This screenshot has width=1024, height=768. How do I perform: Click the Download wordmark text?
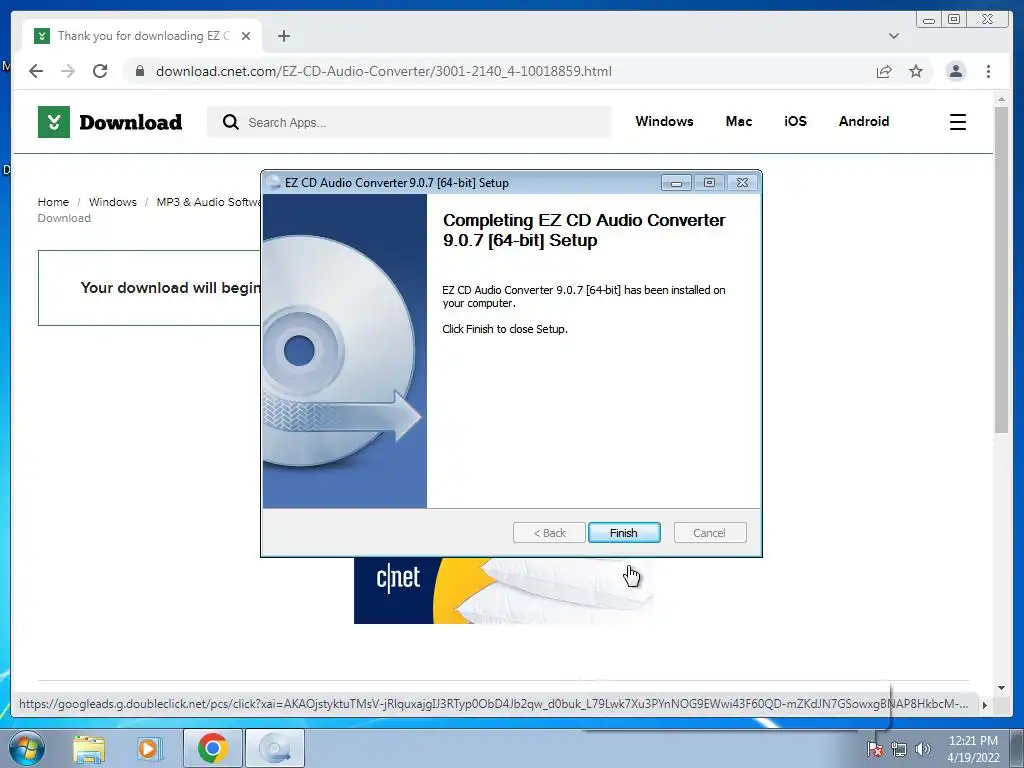131,122
